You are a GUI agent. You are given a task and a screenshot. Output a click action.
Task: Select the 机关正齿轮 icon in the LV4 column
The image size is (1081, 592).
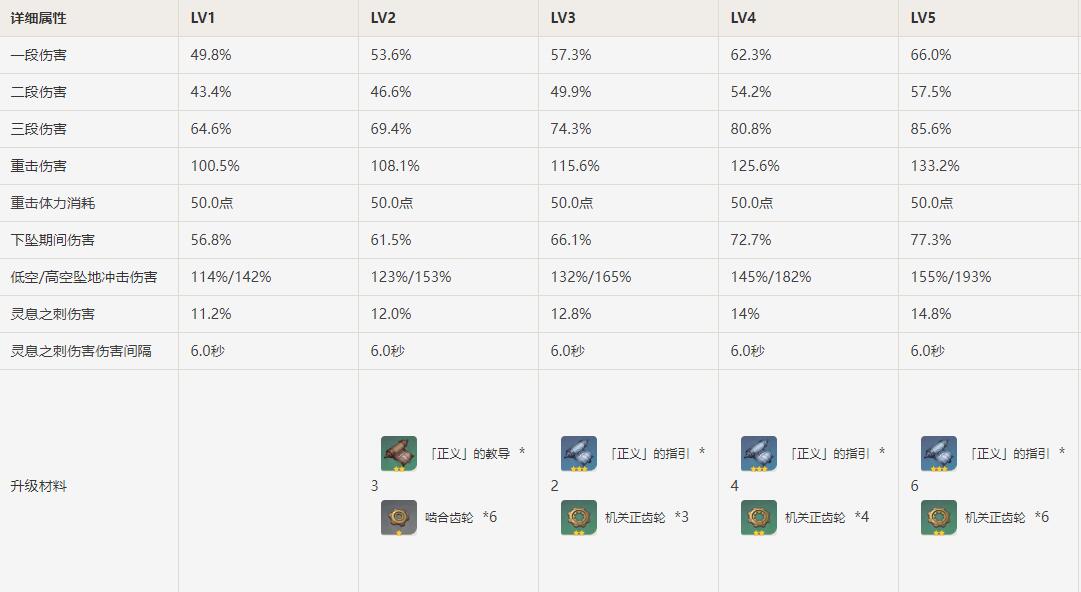(x=758, y=517)
